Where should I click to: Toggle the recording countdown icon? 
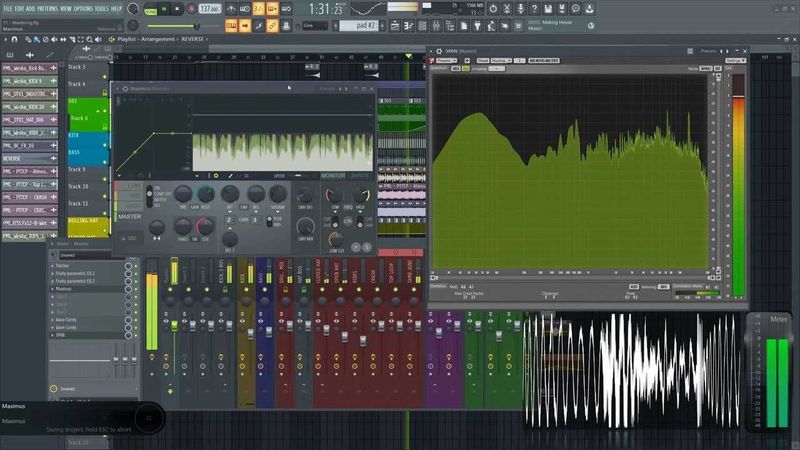click(259, 9)
